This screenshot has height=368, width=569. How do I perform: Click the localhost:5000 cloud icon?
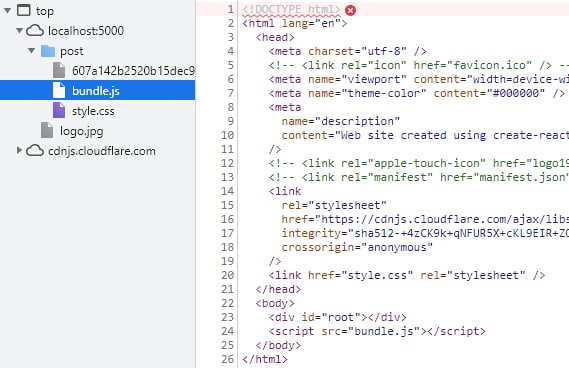(35, 30)
